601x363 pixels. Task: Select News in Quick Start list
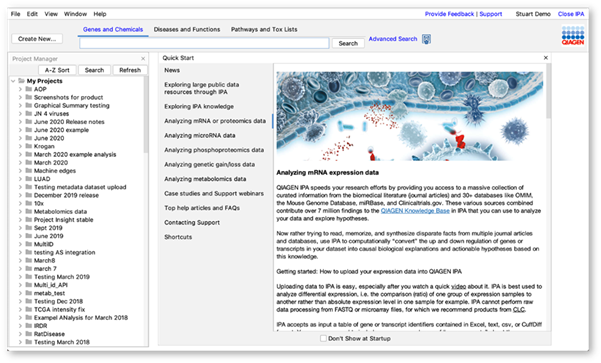pyautogui.click(x=172, y=70)
